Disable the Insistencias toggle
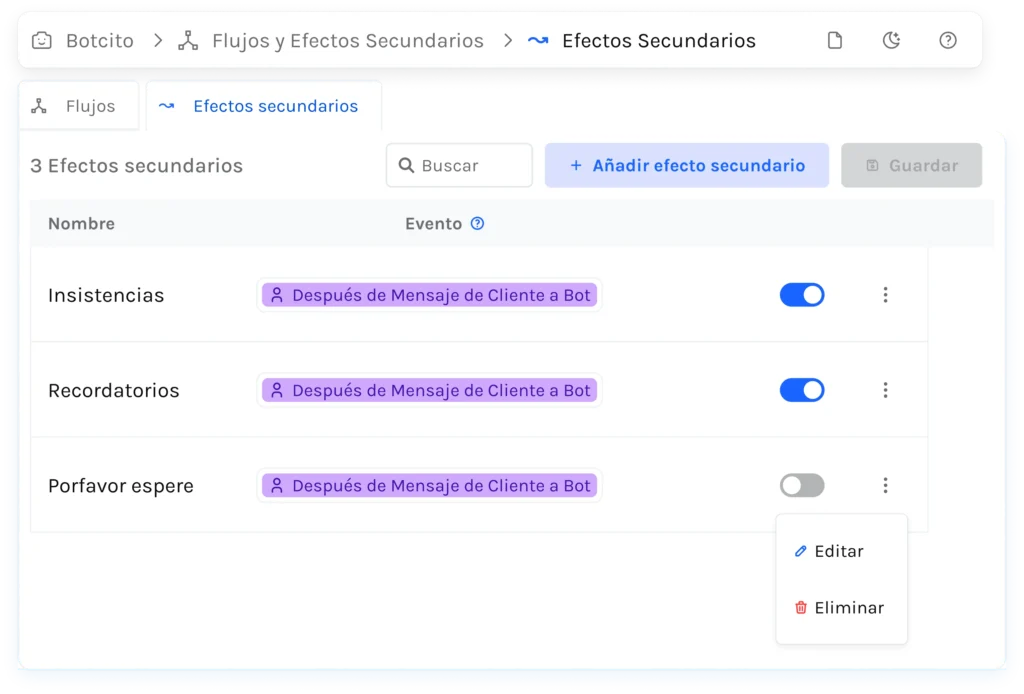 [x=802, y=295]
